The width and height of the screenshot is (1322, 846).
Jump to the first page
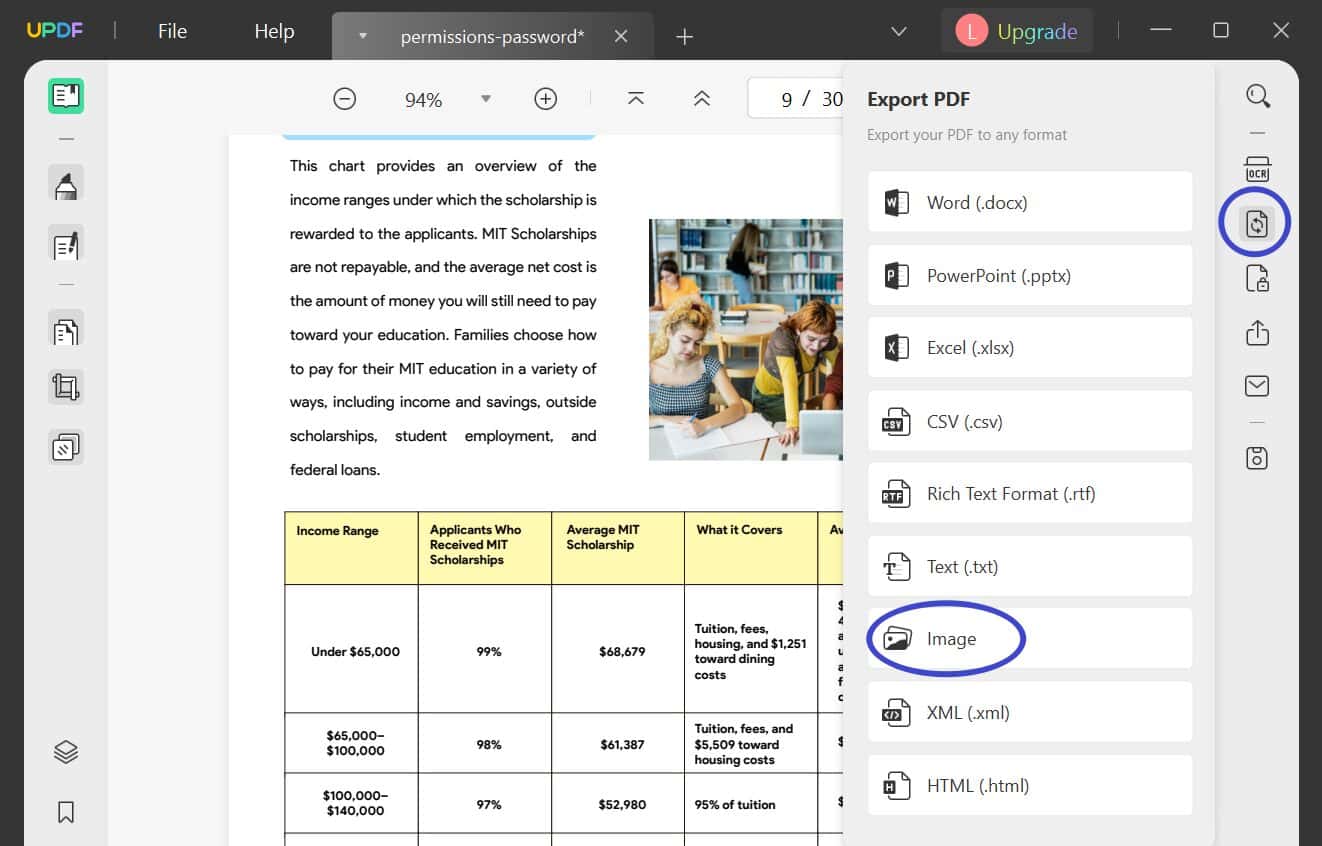(x=636, y=98)
